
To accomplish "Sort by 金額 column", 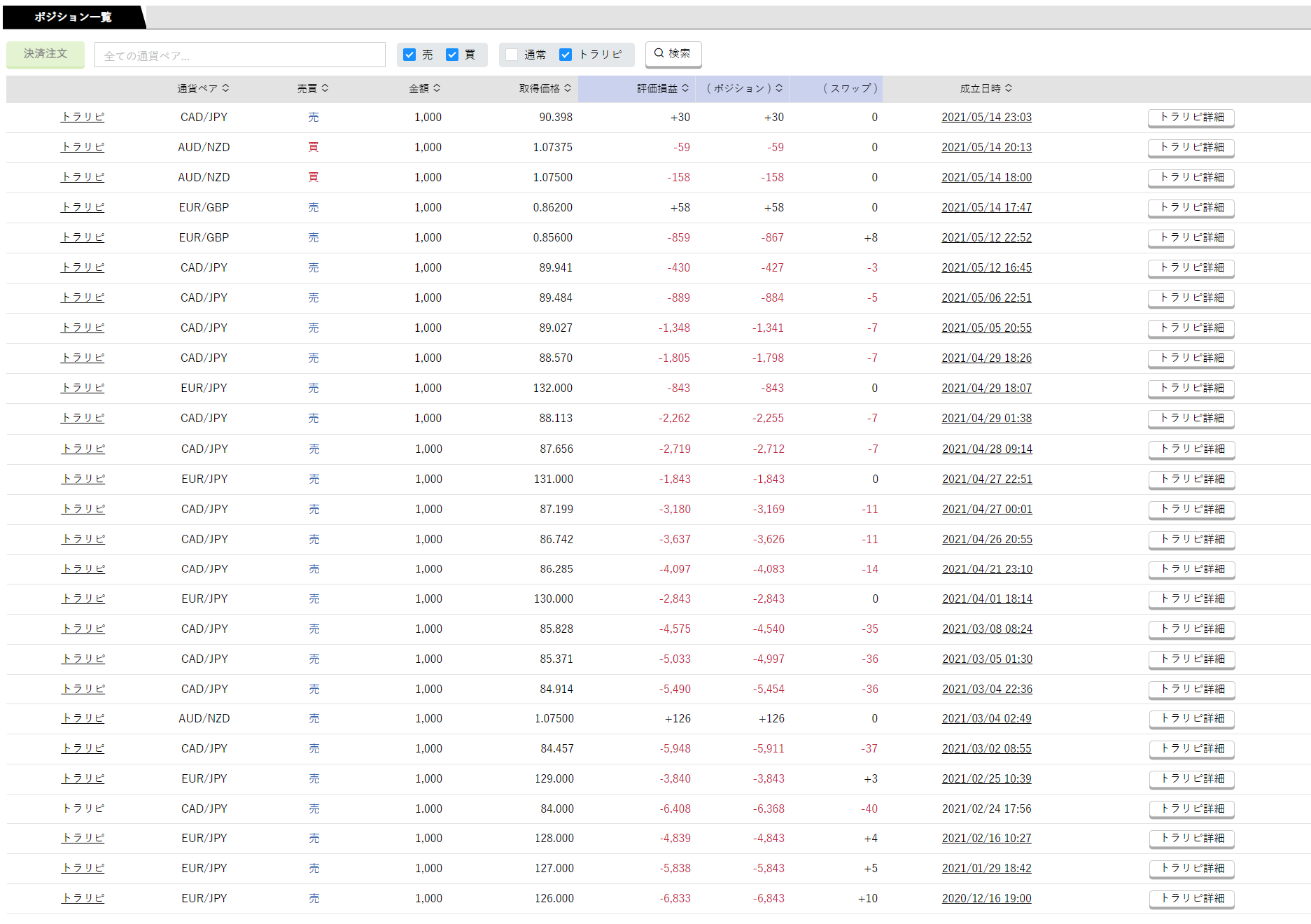I will click(425, 88).
